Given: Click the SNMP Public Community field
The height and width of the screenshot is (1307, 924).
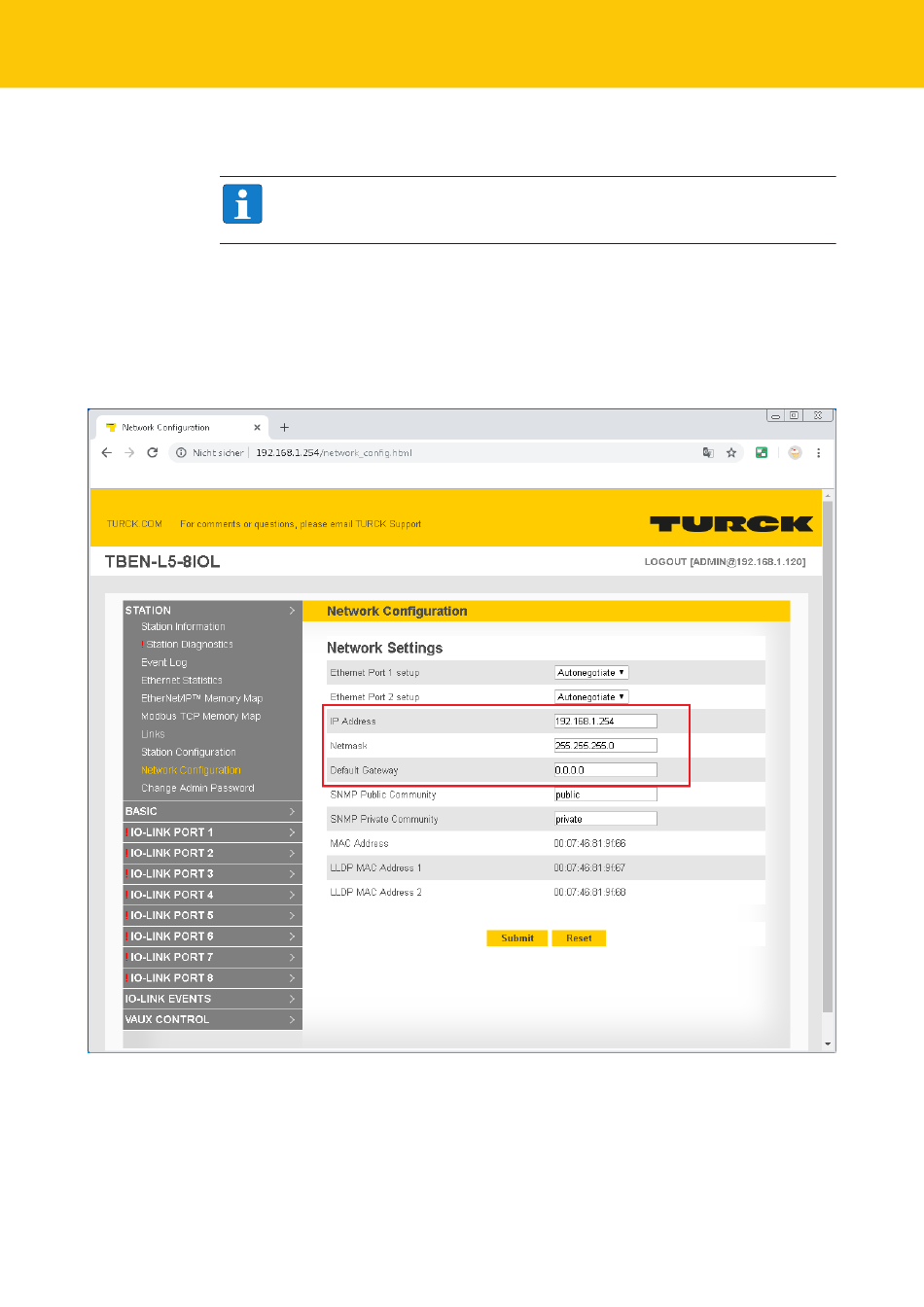Looking at the screenshot, I should click(x=606, y=795).
